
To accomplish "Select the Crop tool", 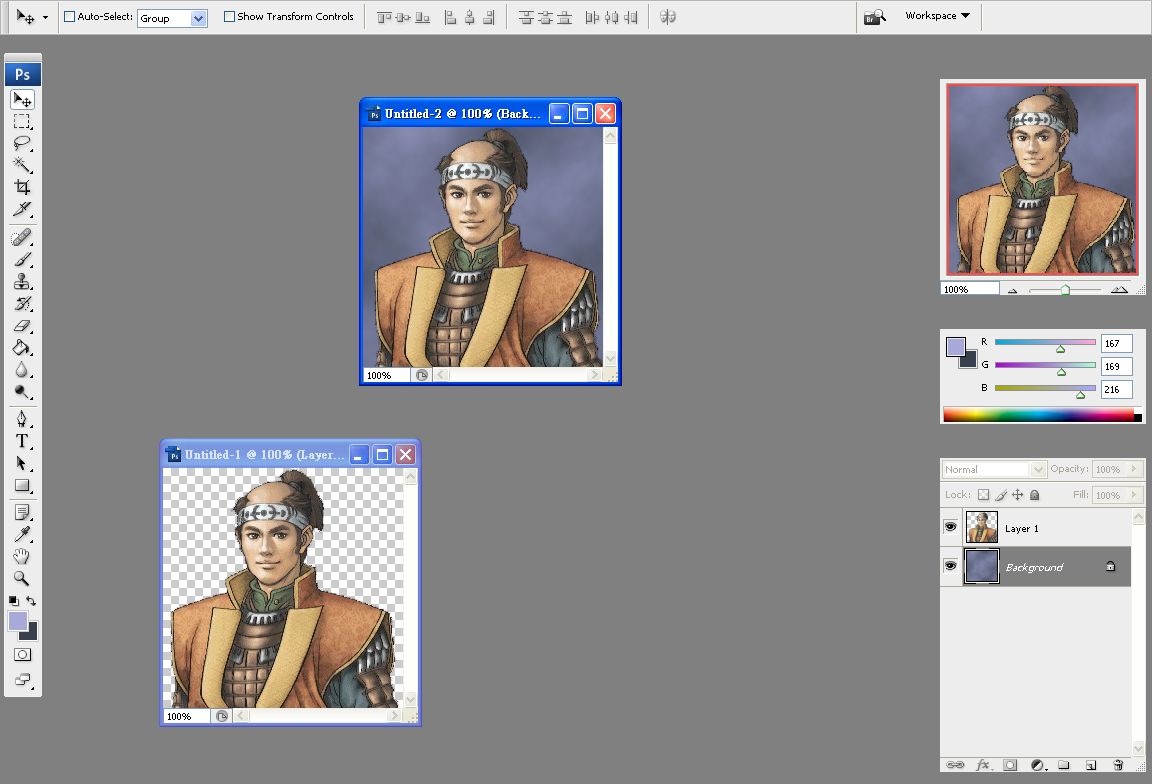I will (x=22, y=187).
